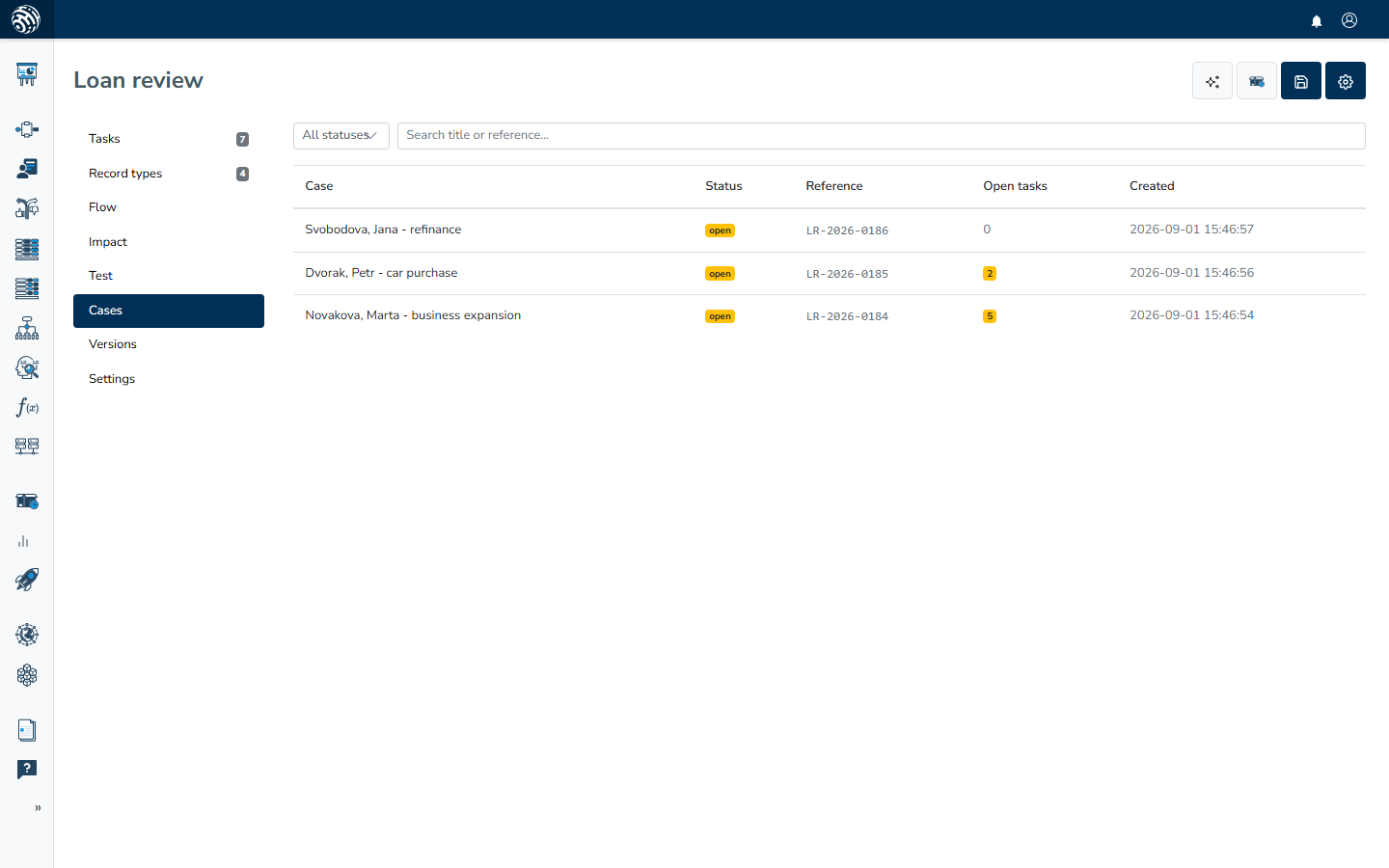The image size is (1389, 868).
Task: Open the person with card sidebar icon
Action: (x=27, y=169)
